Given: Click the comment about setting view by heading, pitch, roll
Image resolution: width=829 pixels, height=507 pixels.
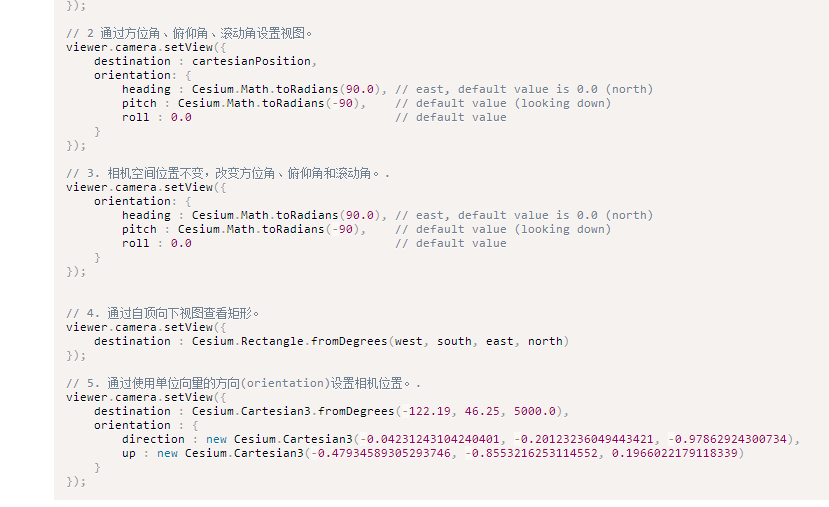Looking at the screenshot, I should coord(189,33).
